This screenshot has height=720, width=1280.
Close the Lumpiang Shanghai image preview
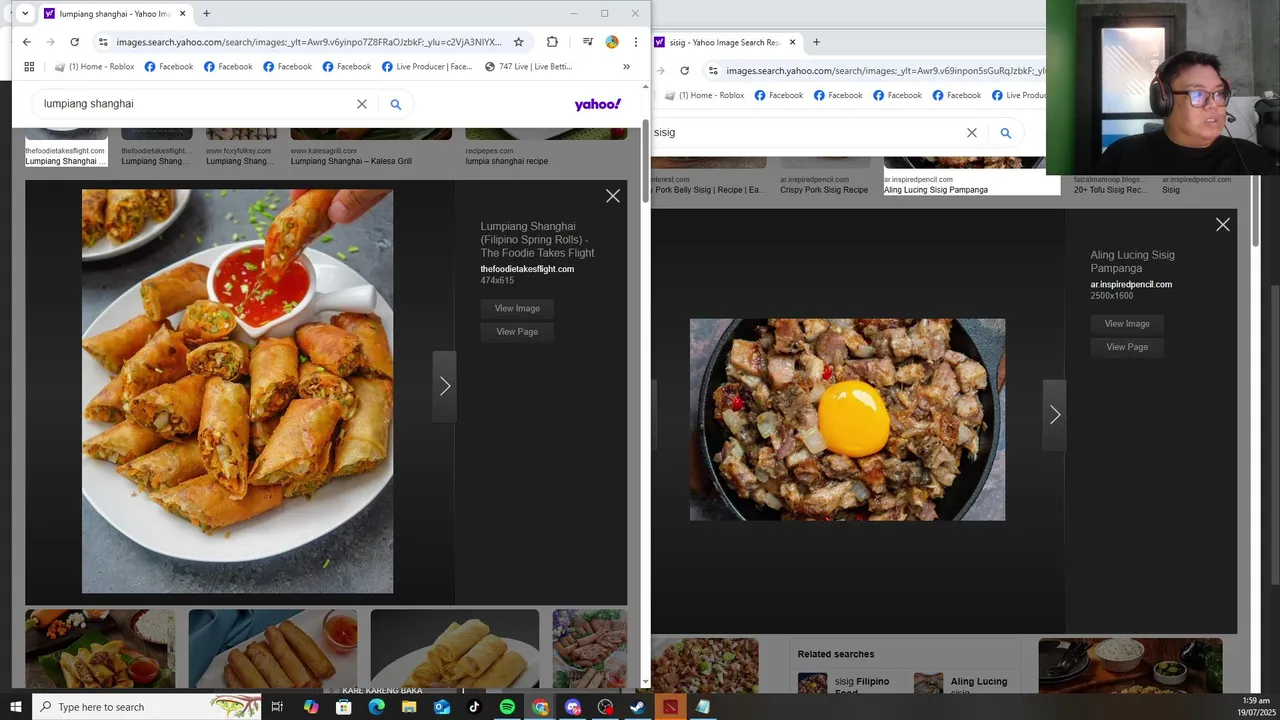click(x=613, y=196)
